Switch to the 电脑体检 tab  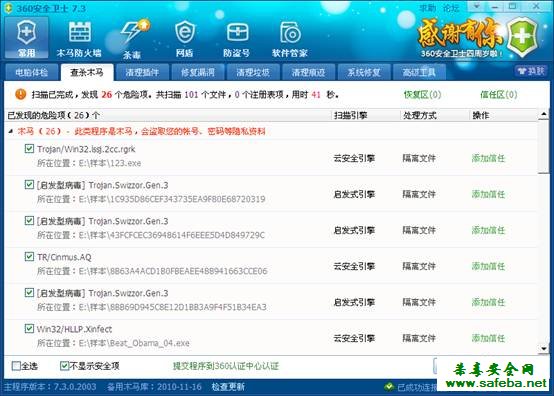pos(32,72)
